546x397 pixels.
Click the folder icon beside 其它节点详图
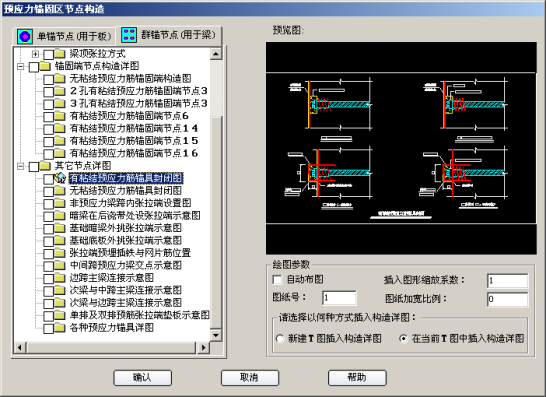pos(45,165)
